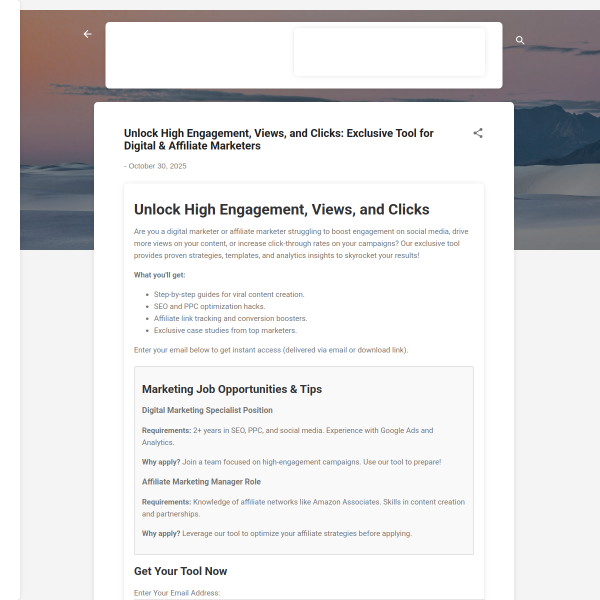Image resolution: width=600 pixels, height=600 pixels.
Task: Click the 'Enter your email below' instruction line
Action: pyautogui.click(x=270, y=350)
